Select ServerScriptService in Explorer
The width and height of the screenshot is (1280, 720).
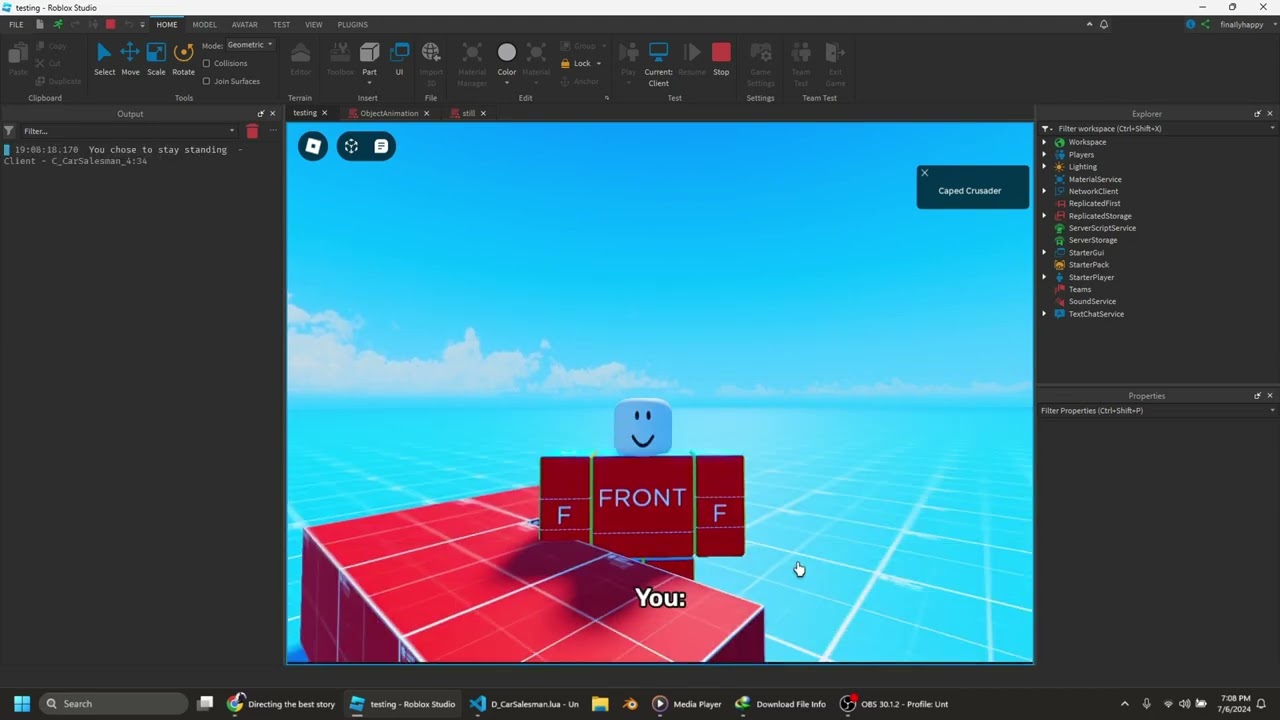1102,228
